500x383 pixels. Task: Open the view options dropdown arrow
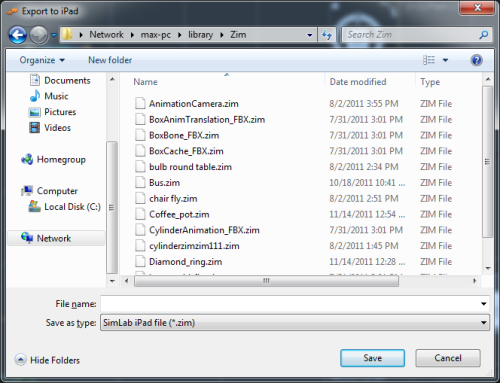pyautogui.click(x=445, y=60)
